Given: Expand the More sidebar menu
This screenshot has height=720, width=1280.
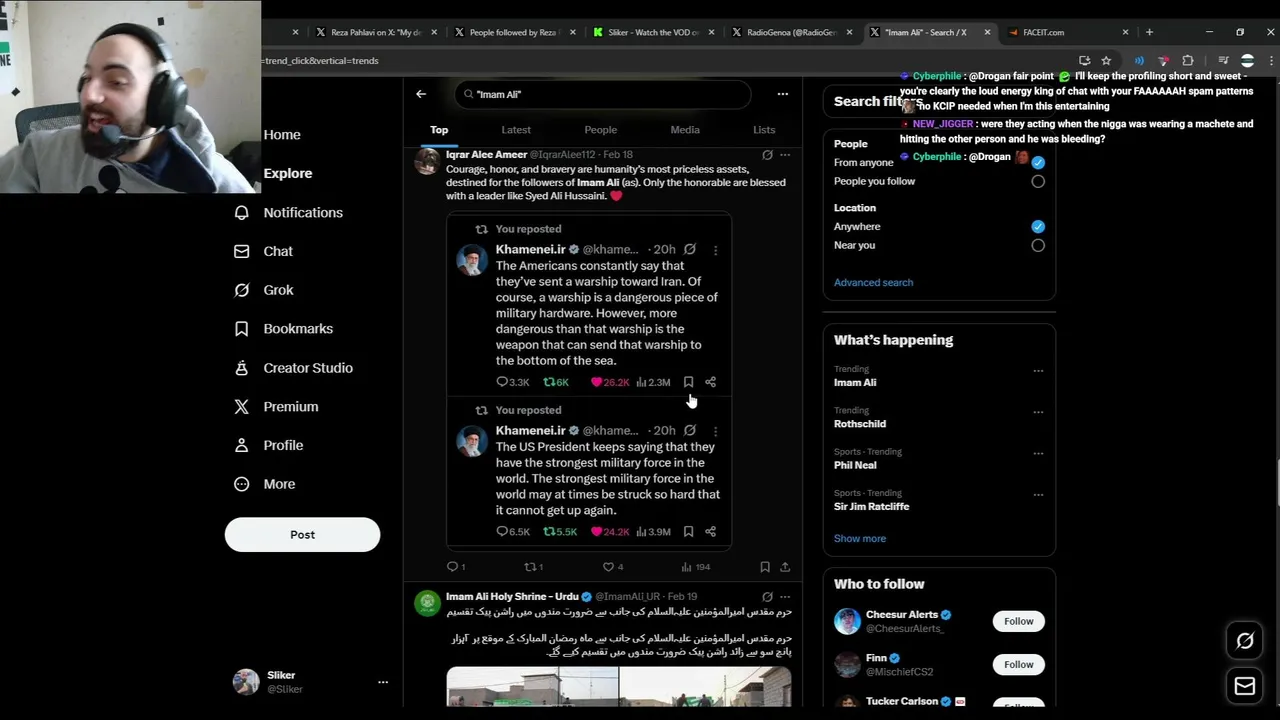Looking at the screenshot, I should (x=265, y=484).
